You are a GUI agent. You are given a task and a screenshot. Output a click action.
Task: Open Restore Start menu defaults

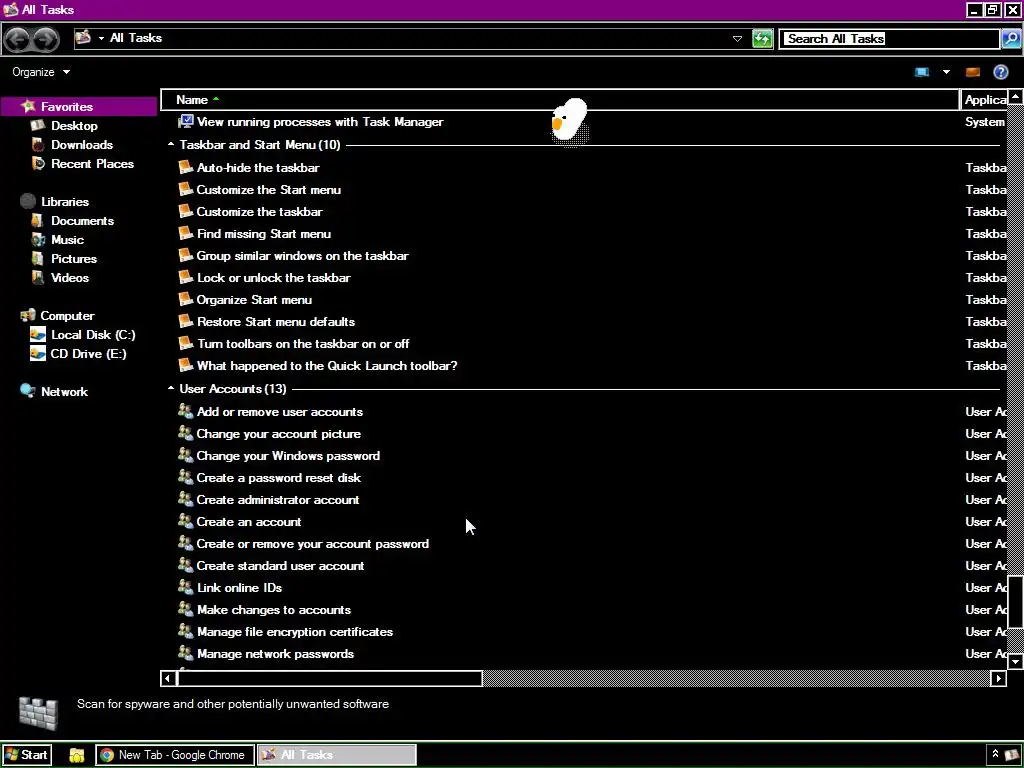click(x=276, y=321)
